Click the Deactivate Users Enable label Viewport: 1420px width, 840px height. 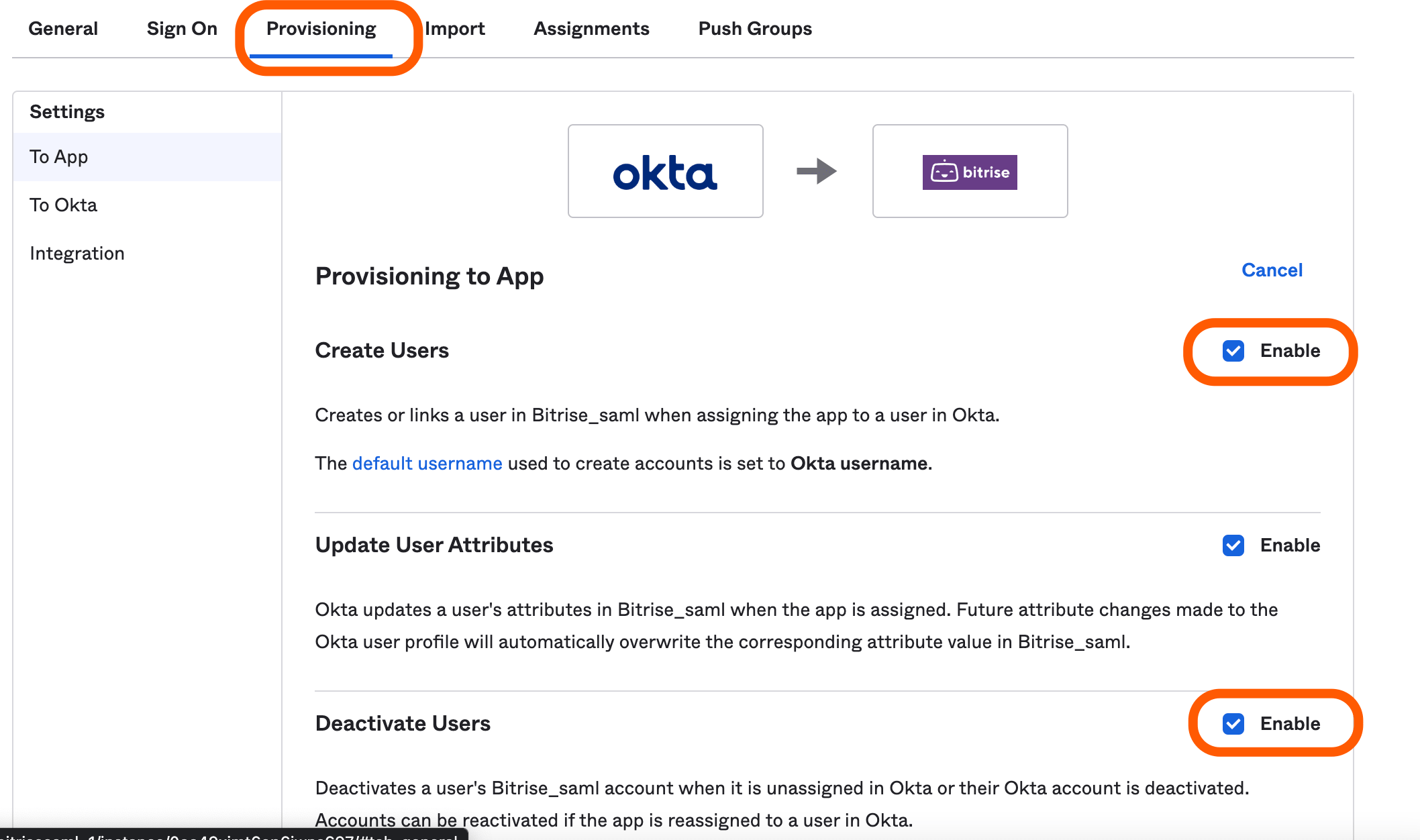coord(1290,724)
